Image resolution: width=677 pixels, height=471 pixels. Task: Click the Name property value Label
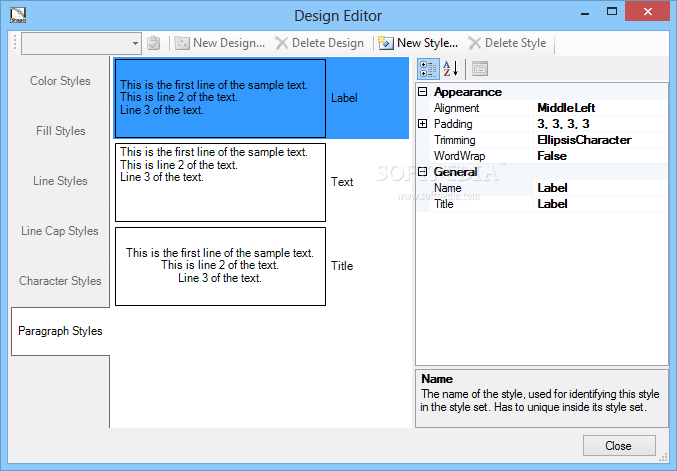552,188
